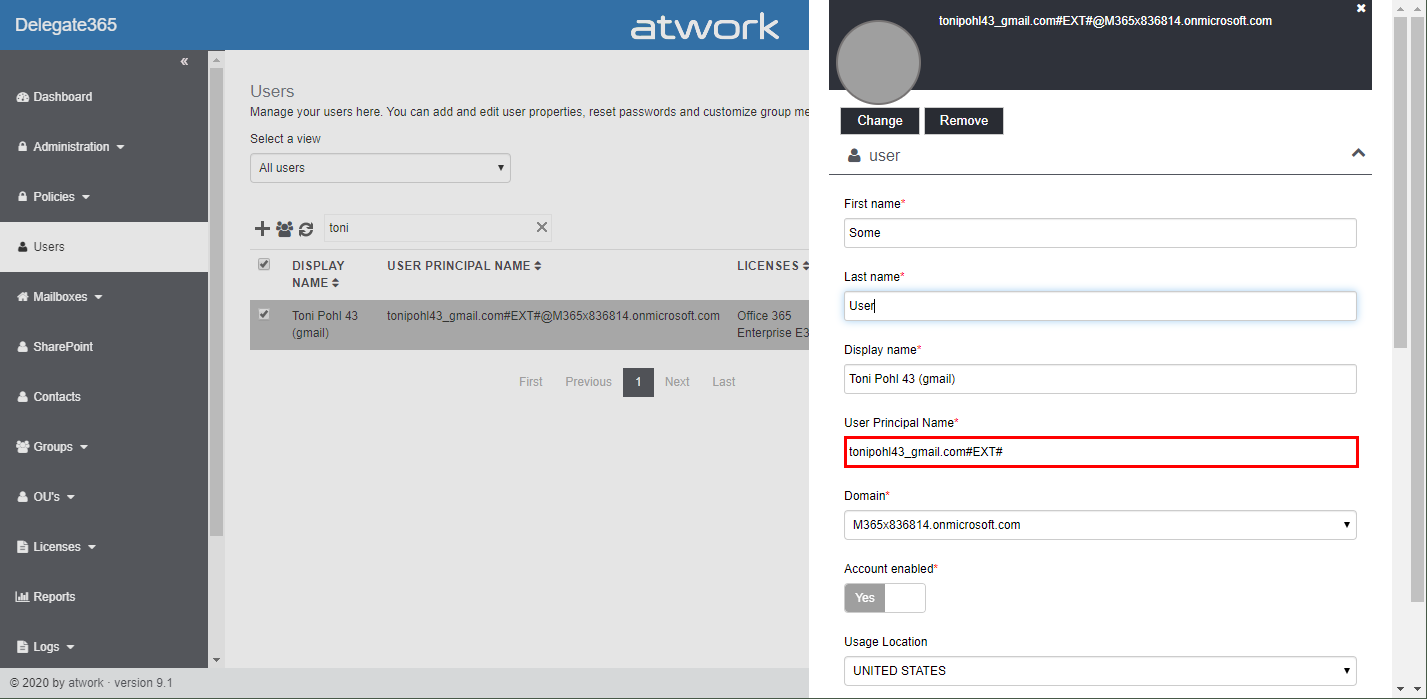Click the Remove photo button
Image resolution: width=1427 pixels, height=699 pixels.
(964, 121)
